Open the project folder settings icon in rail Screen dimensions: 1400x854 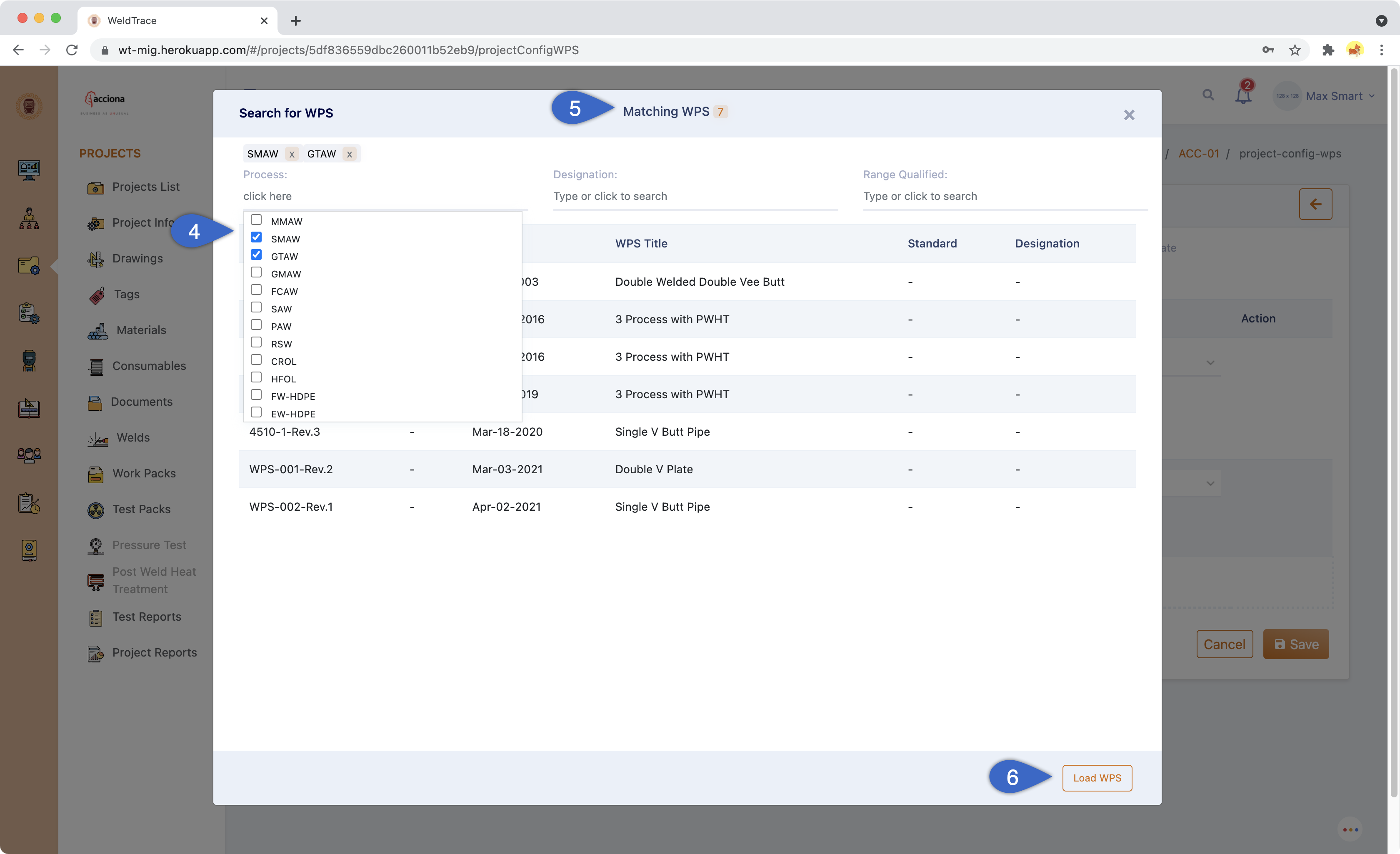click(x=29, y=265)
